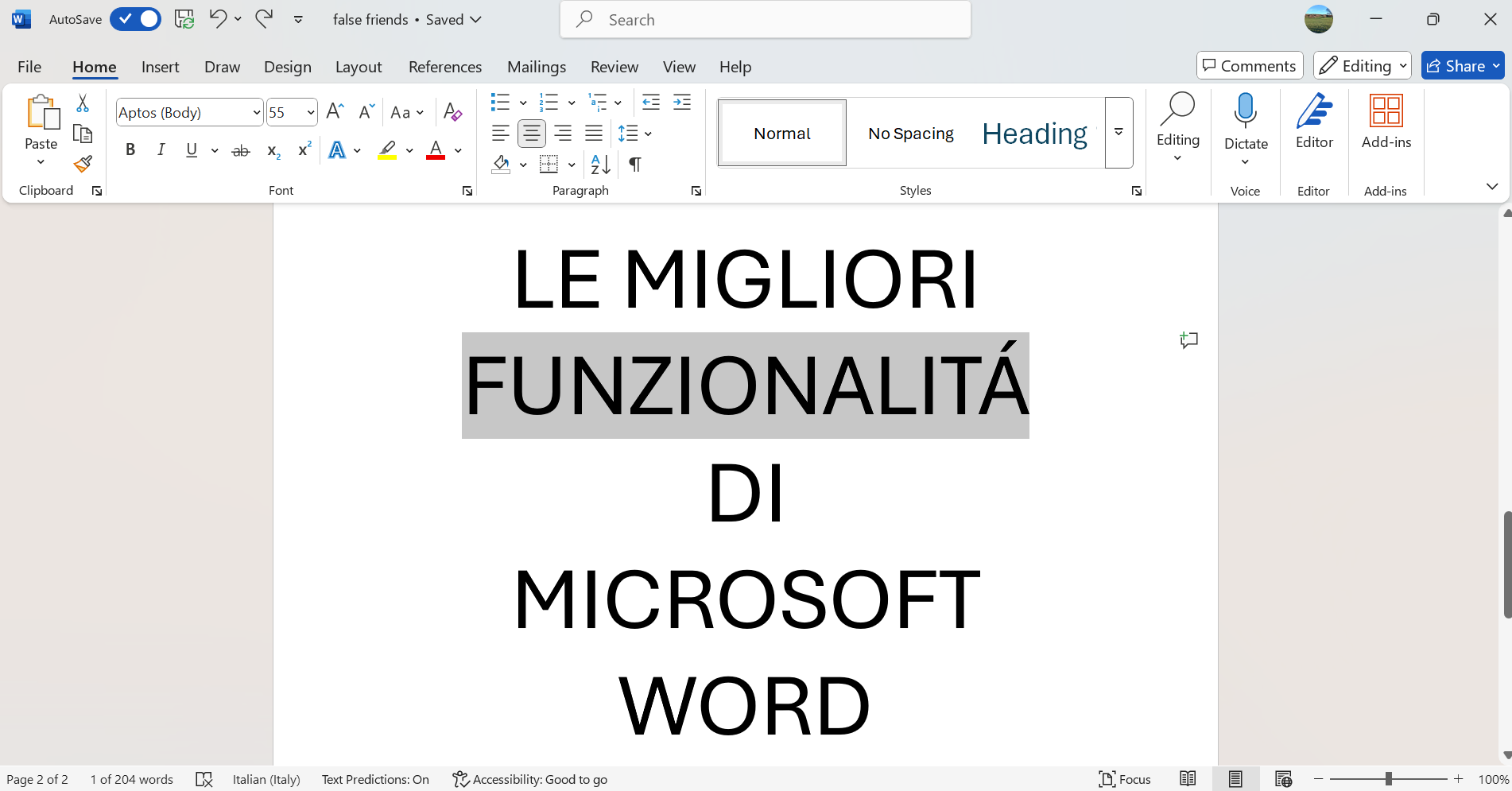The width and height of the screenshot is (1512, 791).
Task: Open the Add-ins gallery
Action: 1386,121
